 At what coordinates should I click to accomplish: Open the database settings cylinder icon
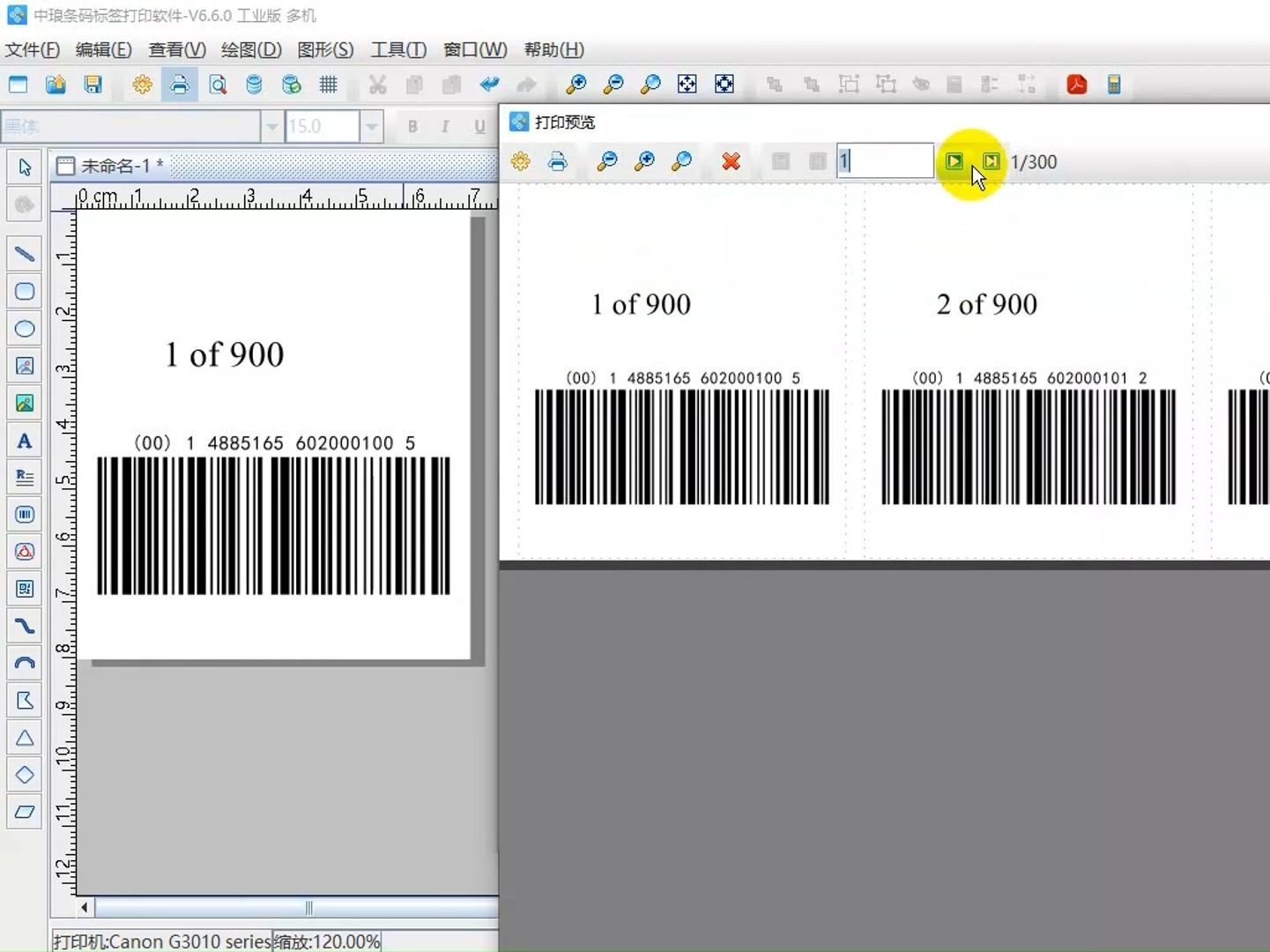click(x=254, y=85)
